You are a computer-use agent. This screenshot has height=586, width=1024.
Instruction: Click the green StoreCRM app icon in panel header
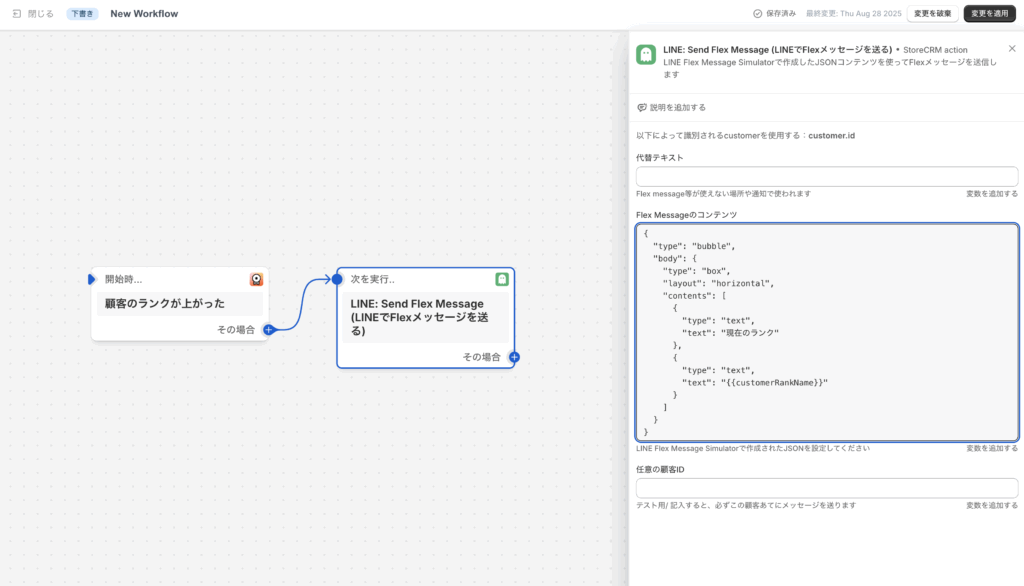(x=646, y=54)
